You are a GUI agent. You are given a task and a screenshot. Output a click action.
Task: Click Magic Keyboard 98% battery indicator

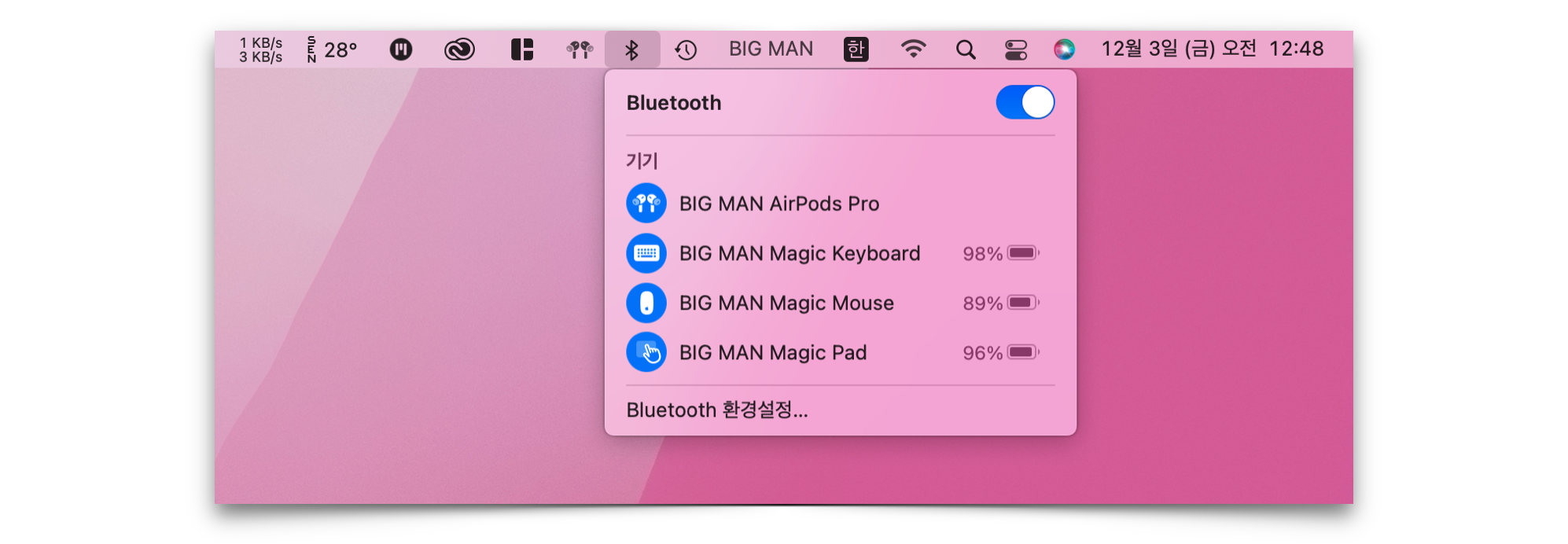[x=1001, y=253]
